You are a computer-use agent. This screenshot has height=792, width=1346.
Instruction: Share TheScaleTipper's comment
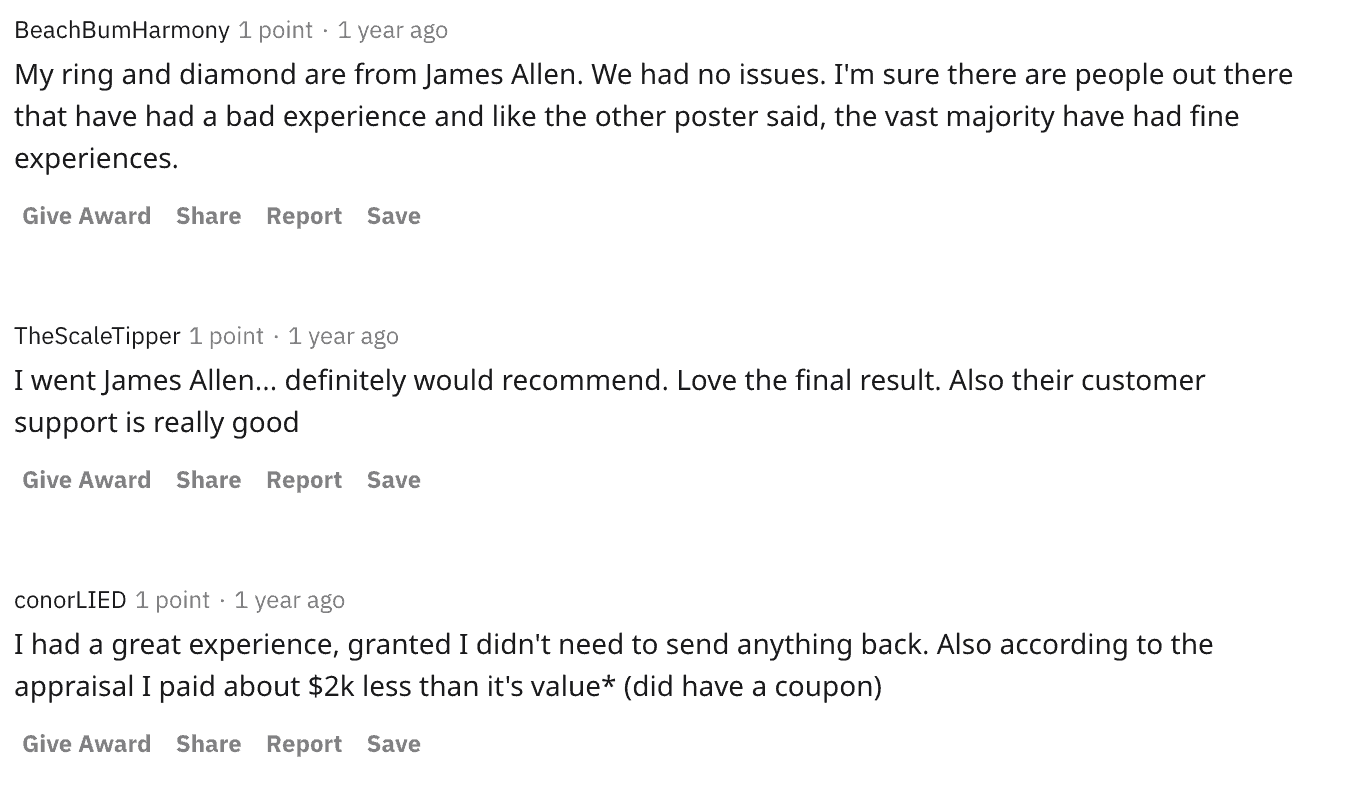tap(208, 480)
